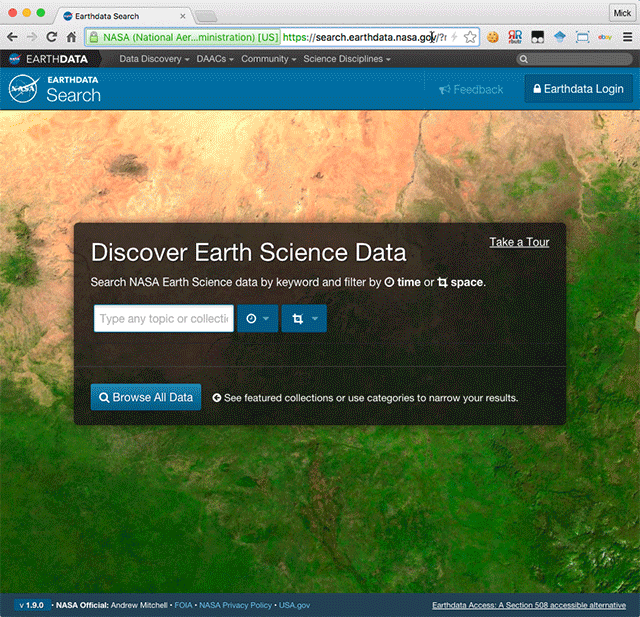Open the USA.gov footer link
This screenshot has width=640, height=617.
pos(294,605)
